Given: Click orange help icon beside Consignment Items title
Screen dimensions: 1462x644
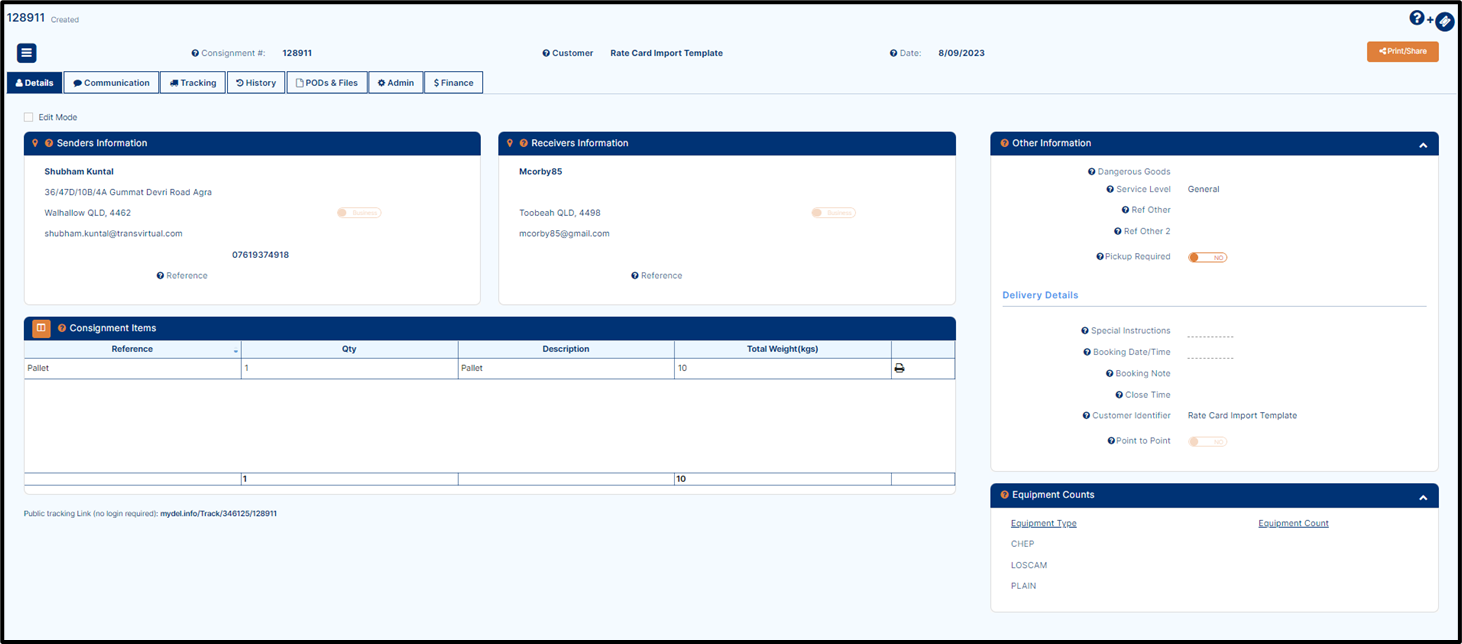Looking at the screenshot, I should [62, 328].
